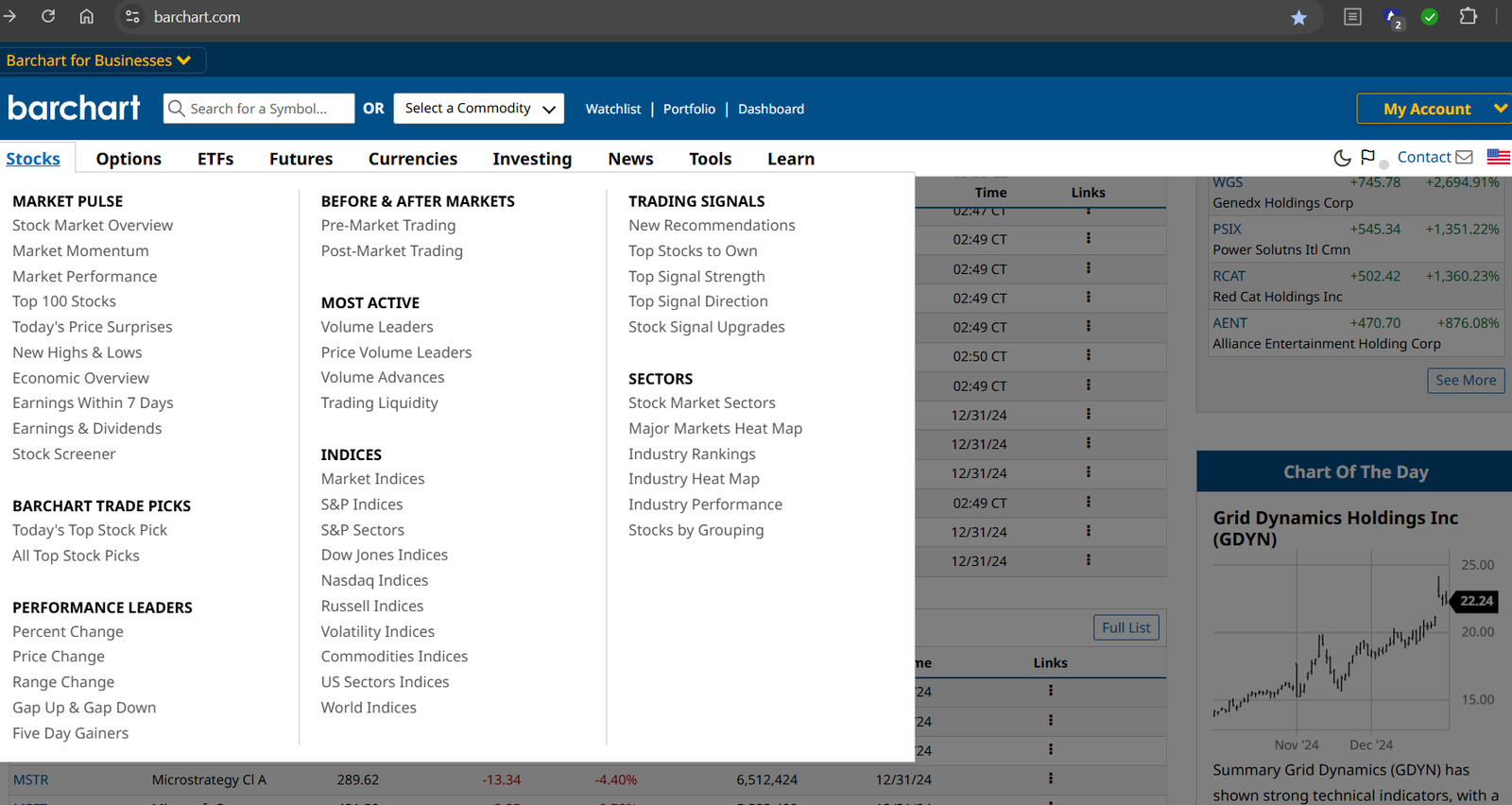
Task: Reload the page with the browser refresh icon
Action: click(48, 16)
